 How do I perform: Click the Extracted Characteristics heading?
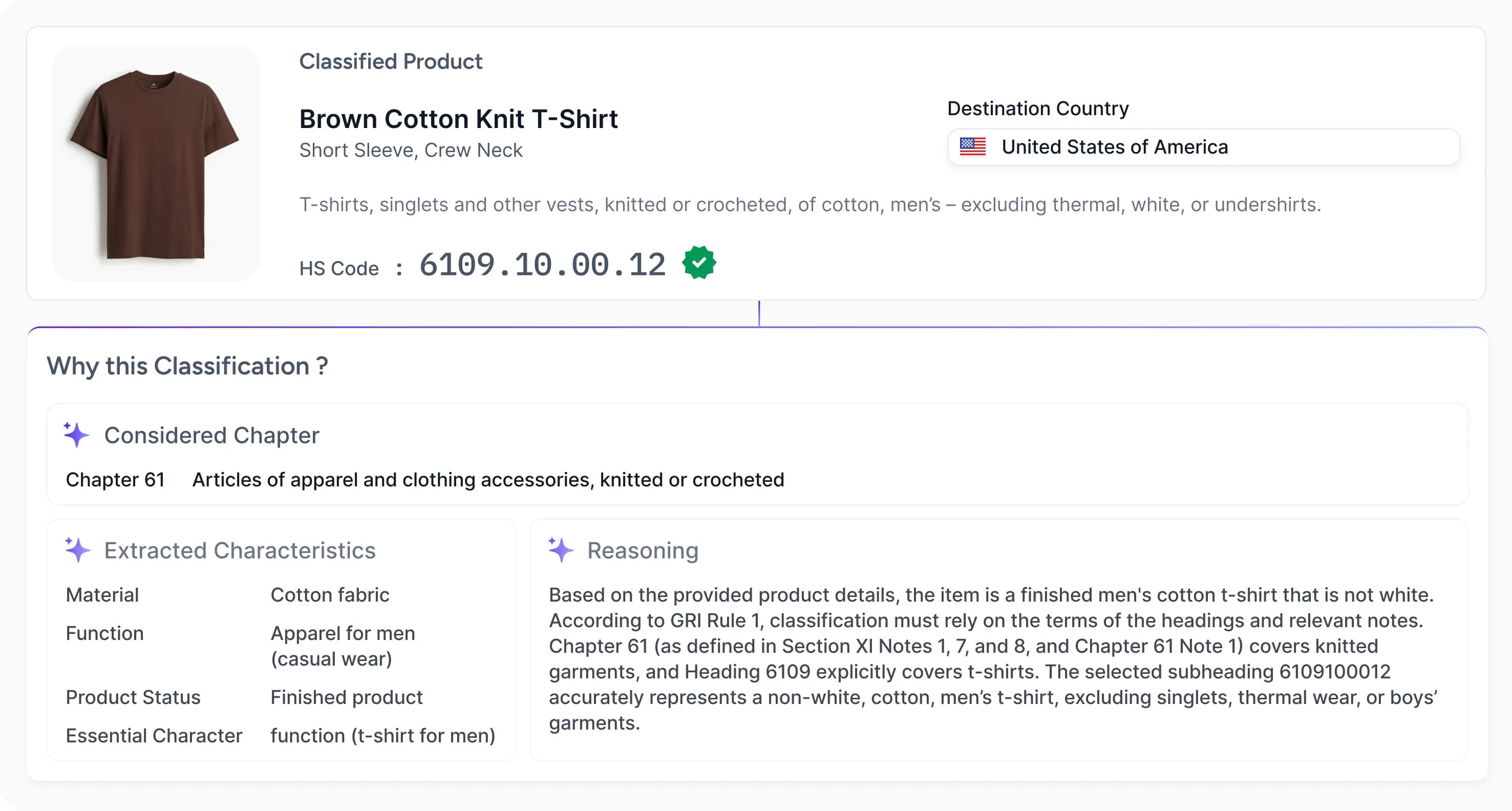[240, 550]
